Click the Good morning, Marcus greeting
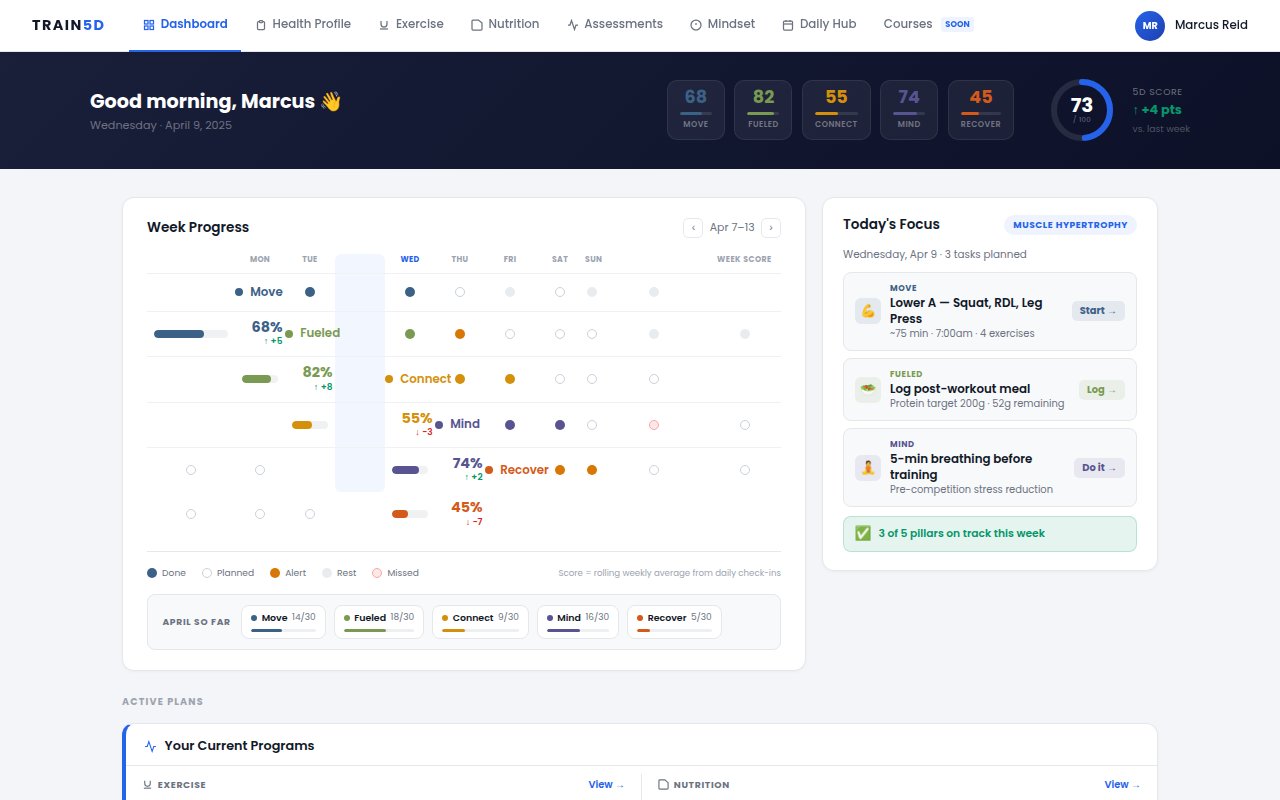Viewport: 1280px width, 800px height. (216, 101)
